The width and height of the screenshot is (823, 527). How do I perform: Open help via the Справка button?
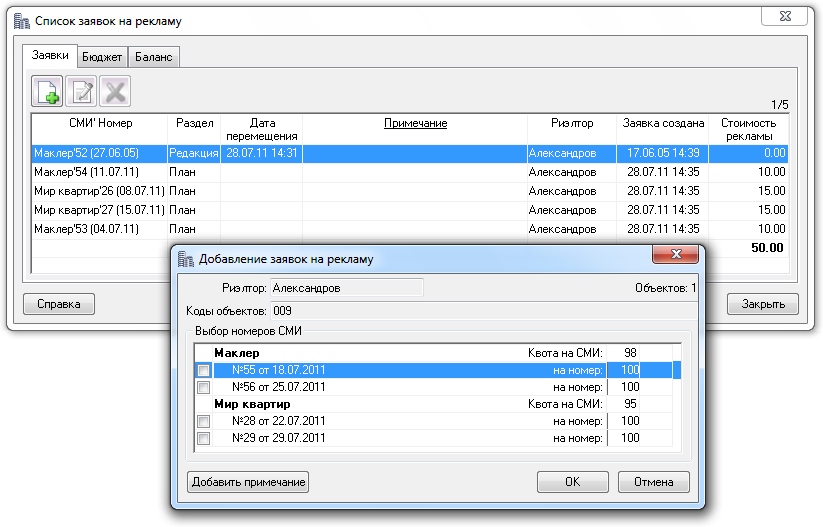click(x=58, y=304)
